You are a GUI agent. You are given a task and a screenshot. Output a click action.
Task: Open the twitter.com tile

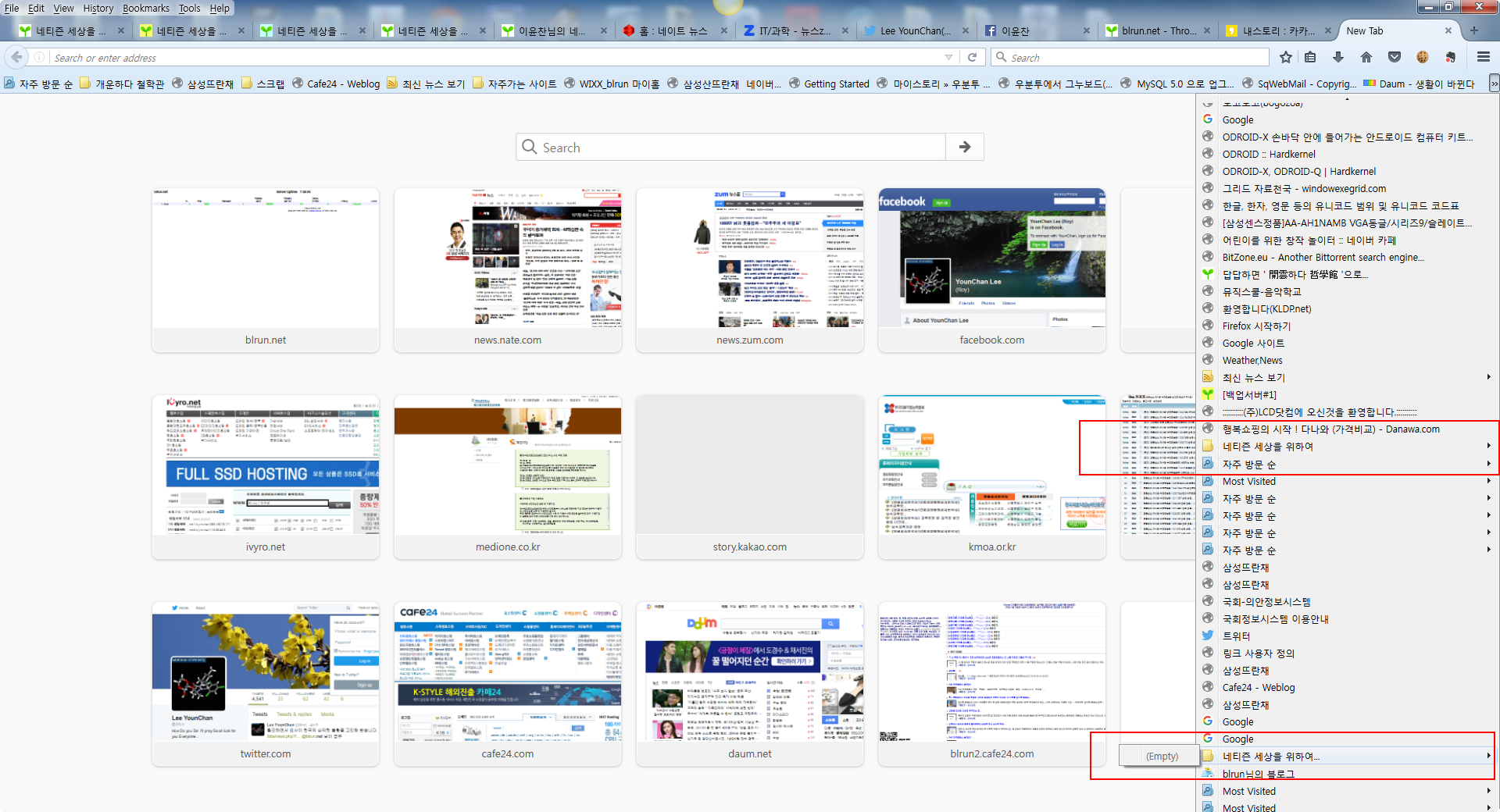point(266,683)
